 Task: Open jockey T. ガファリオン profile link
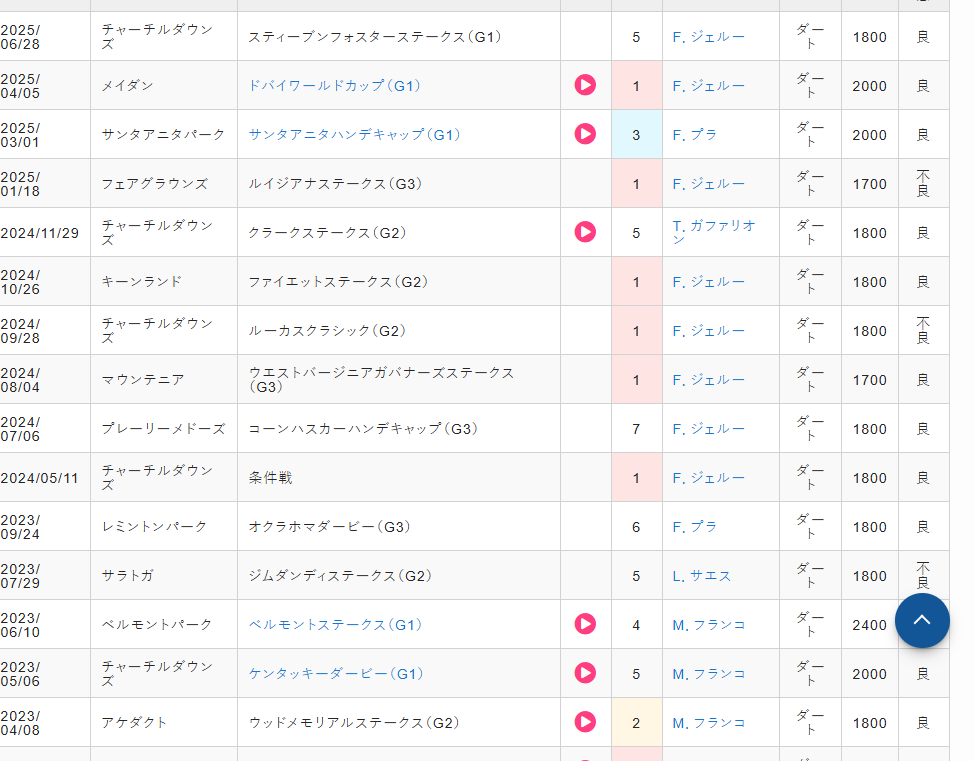[714, 232]
